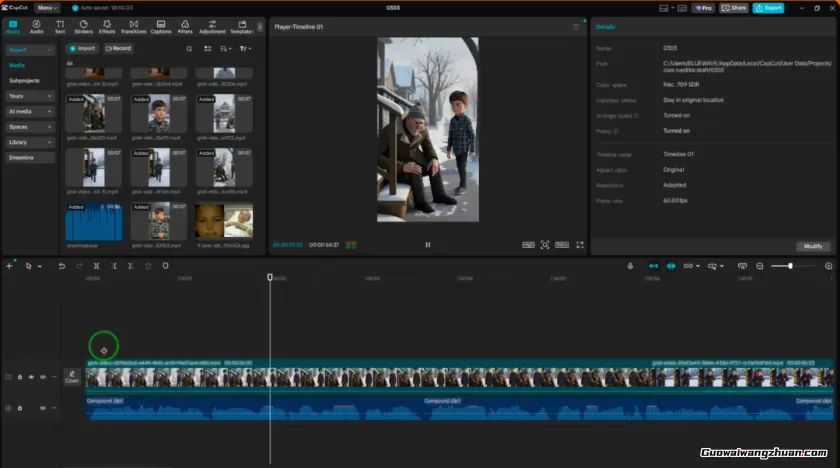Switch to the Audio tab
This screenshot has height=468, width=840.
pyautogui.click(x=37, y=26)
